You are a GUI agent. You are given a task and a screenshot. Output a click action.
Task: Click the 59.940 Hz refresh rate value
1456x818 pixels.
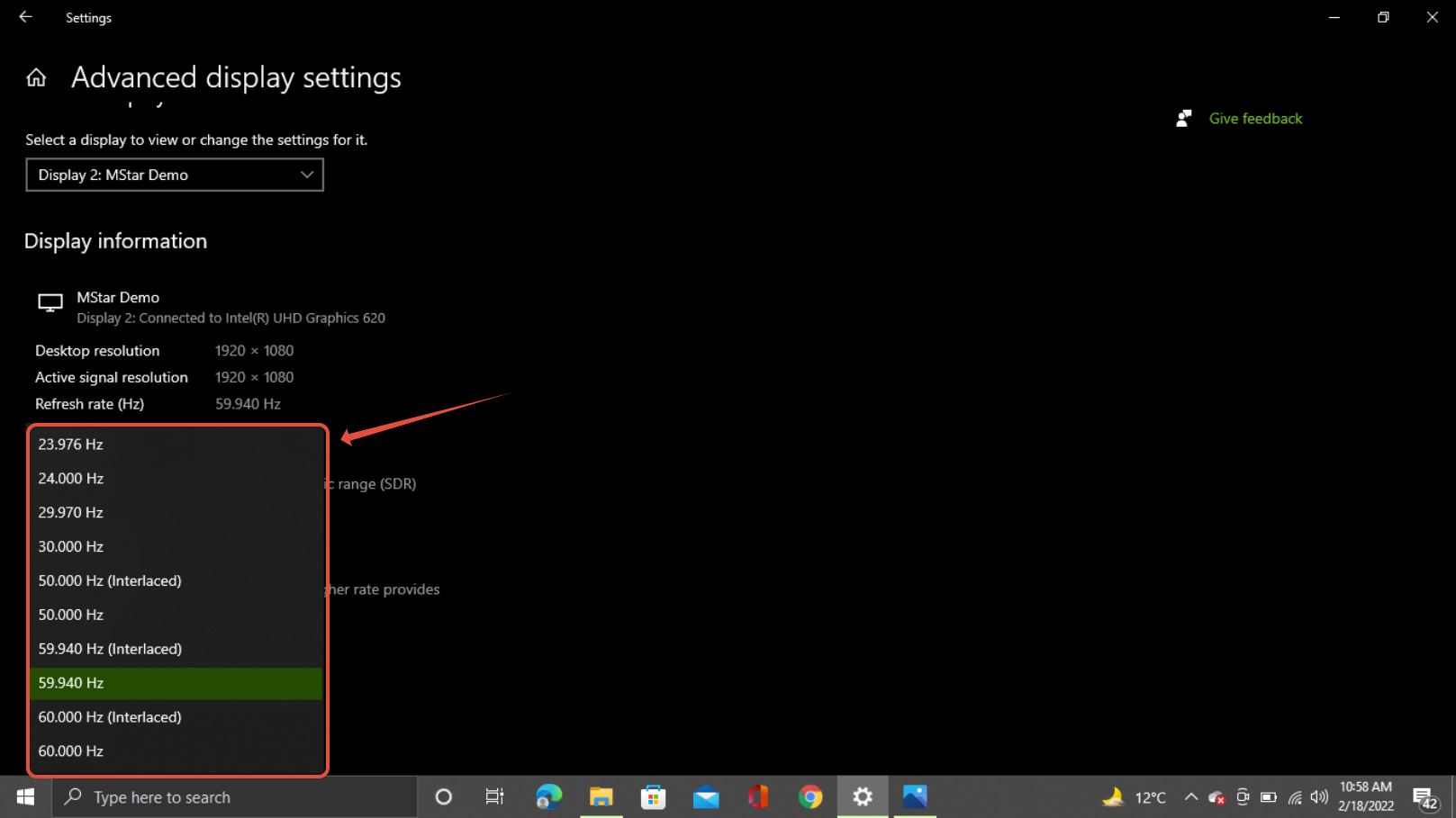[x=248, y=404]
